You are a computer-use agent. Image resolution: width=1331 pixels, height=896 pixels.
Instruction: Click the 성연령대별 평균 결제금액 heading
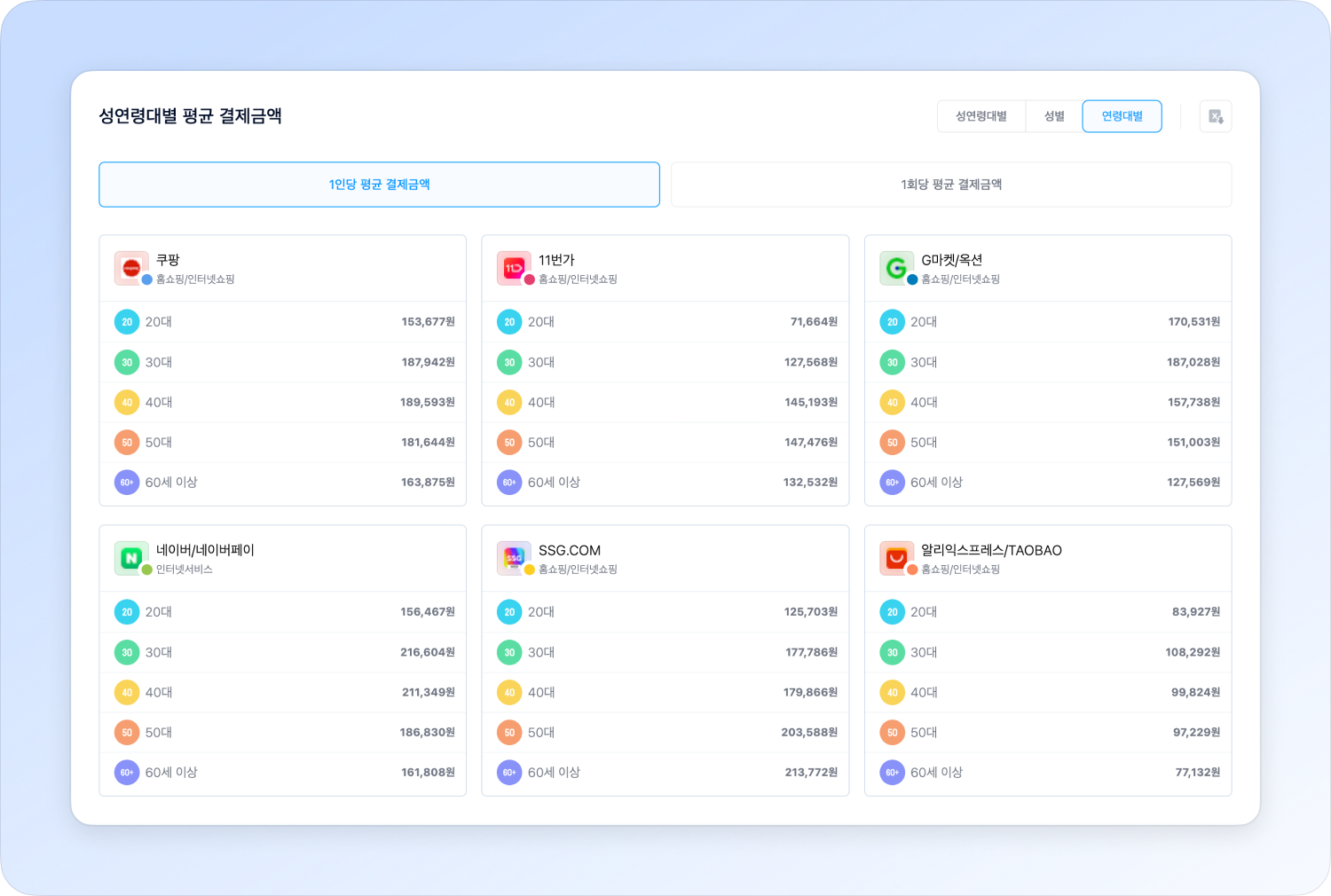coord(190,116)
